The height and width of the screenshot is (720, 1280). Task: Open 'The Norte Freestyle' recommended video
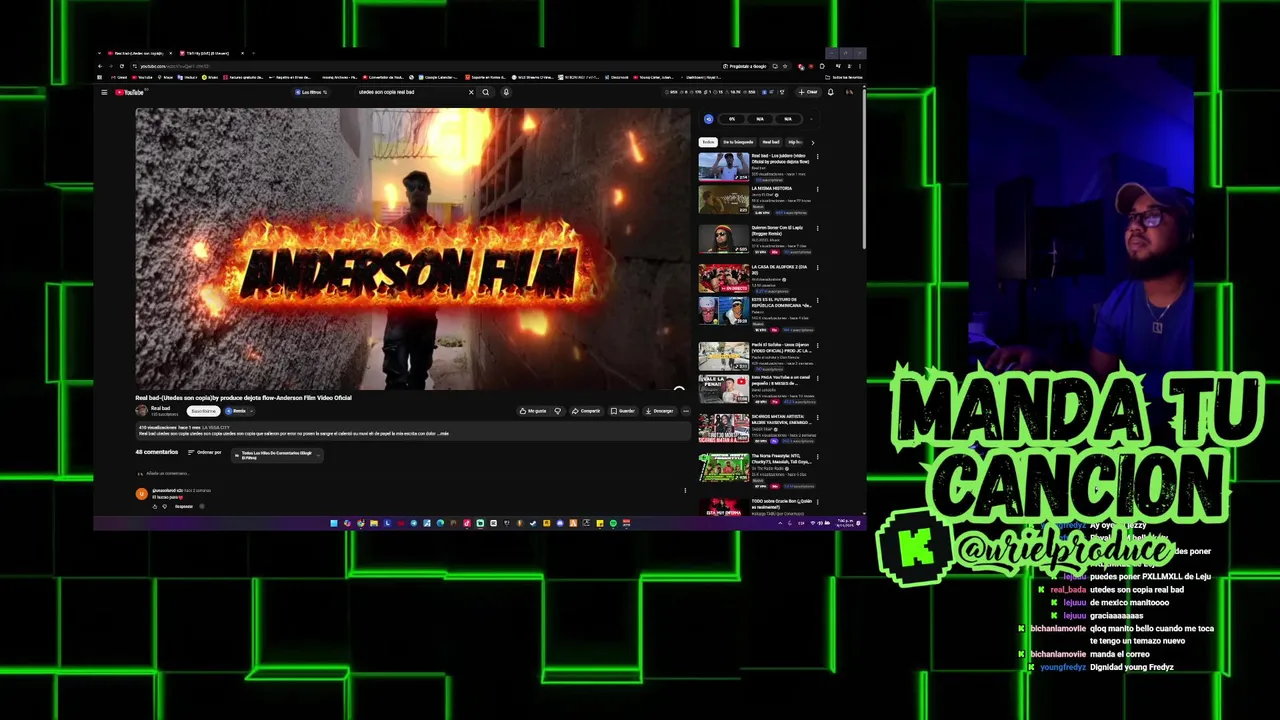pyautogui.click(x=724, y=467)
